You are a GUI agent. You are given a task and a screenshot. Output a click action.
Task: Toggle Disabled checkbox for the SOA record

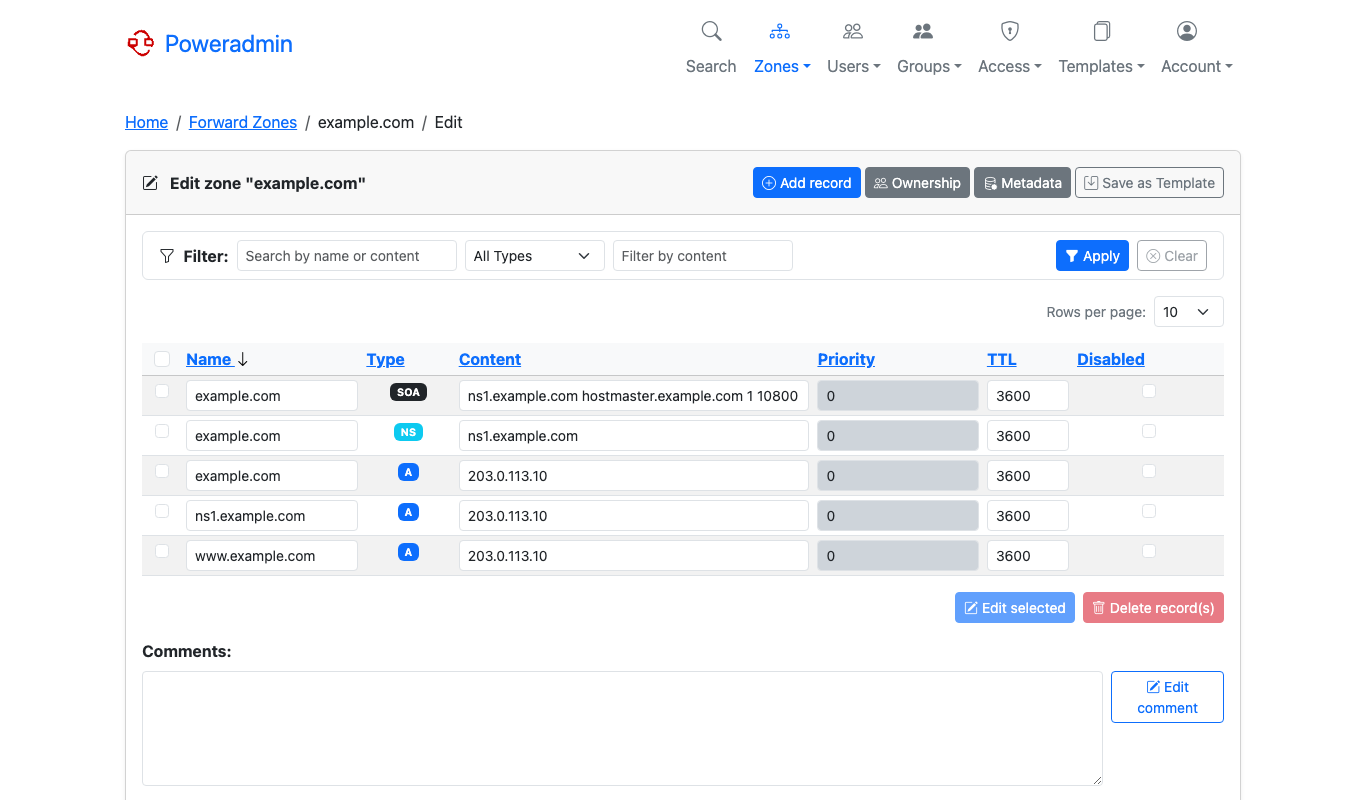[x=1149, y=391]
